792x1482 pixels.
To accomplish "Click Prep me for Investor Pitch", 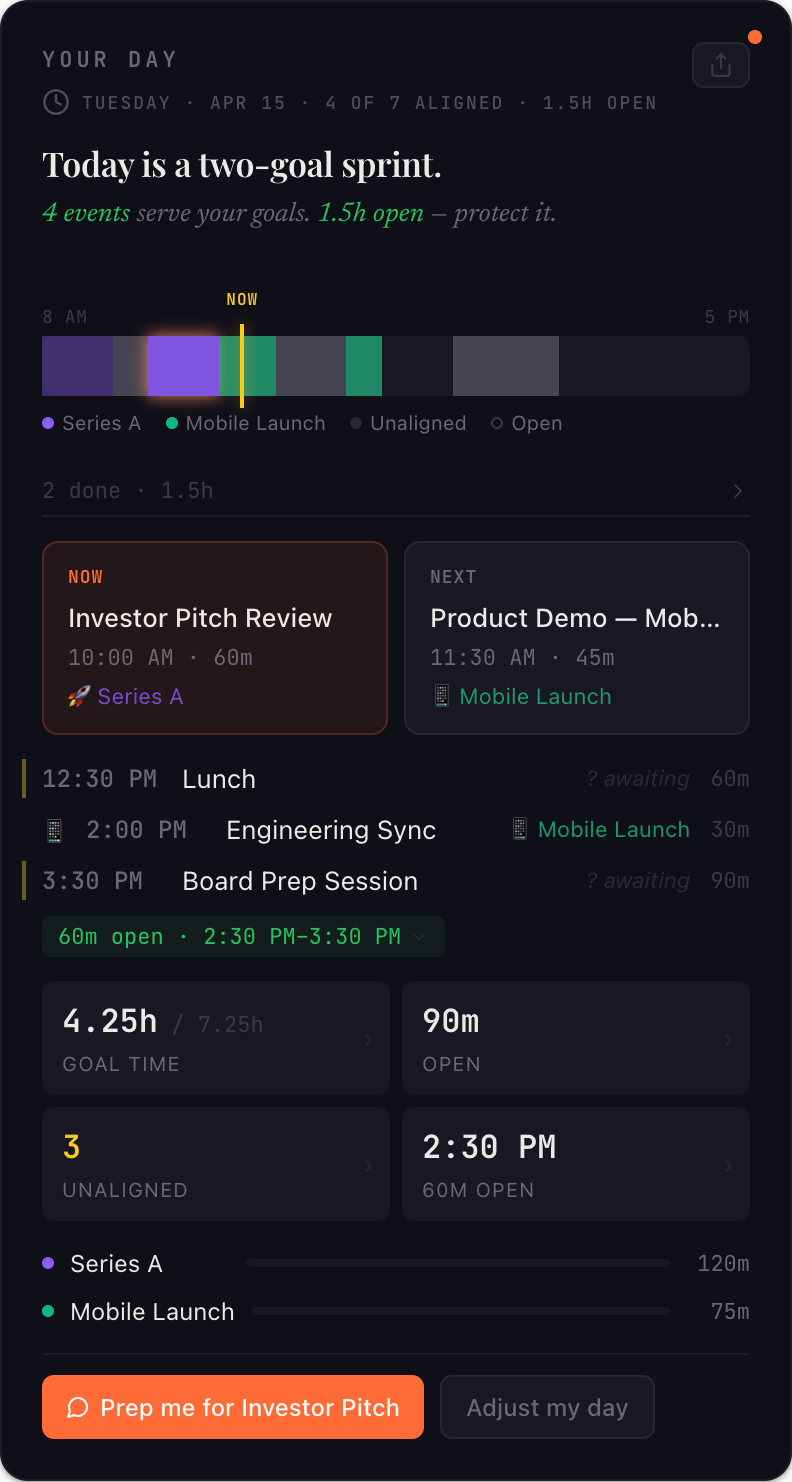I will pos(233,1408).
